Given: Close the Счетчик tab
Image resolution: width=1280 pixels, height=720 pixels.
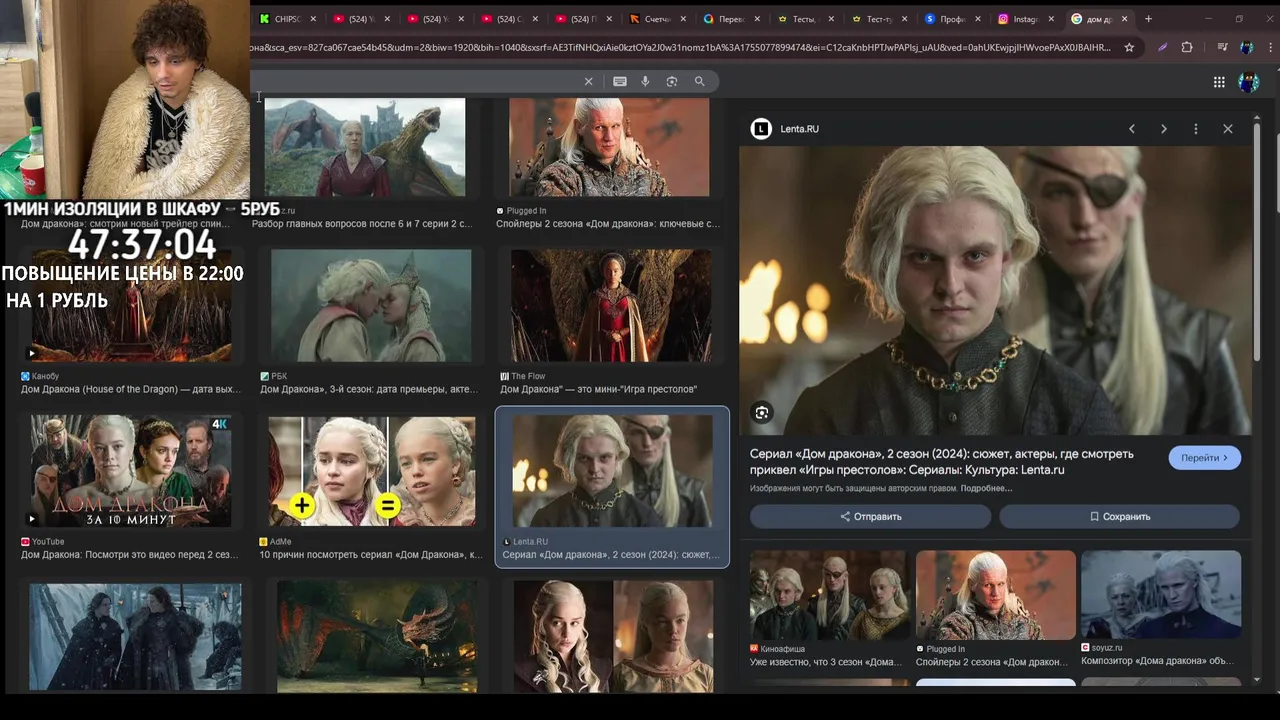Looking at the screenshot, I should click(683, 19).
